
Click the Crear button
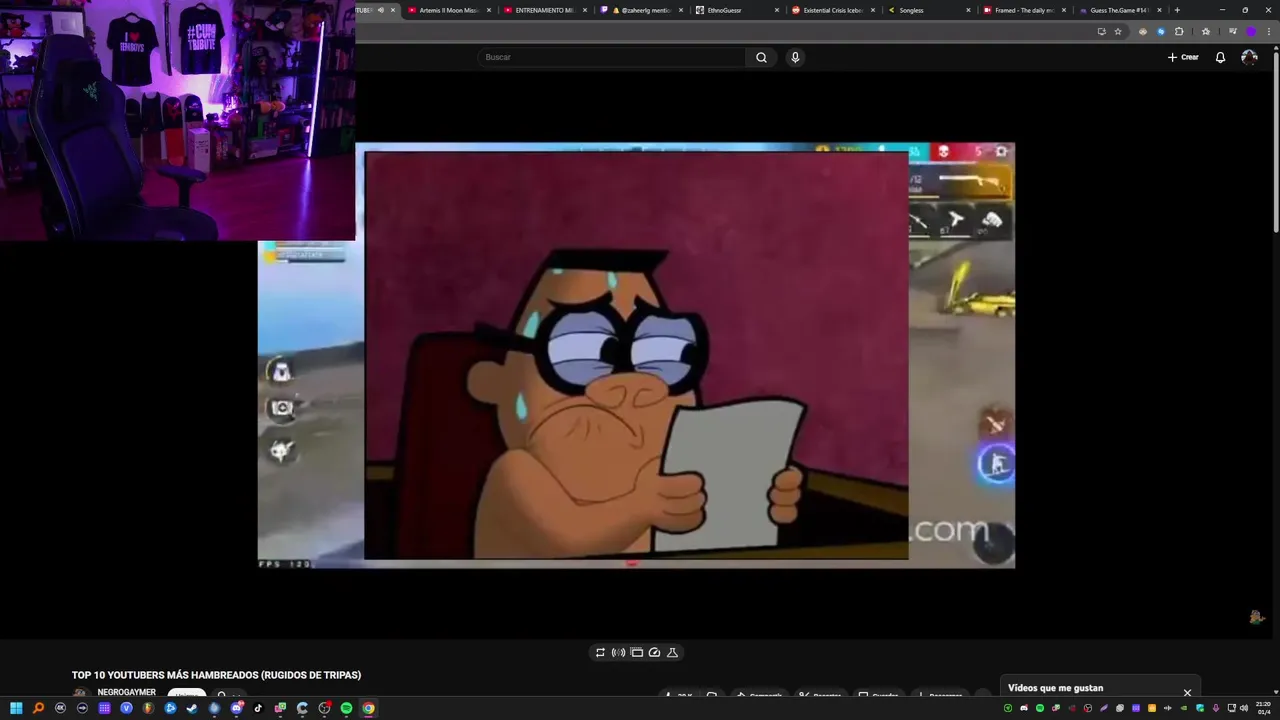(1183, 57)
